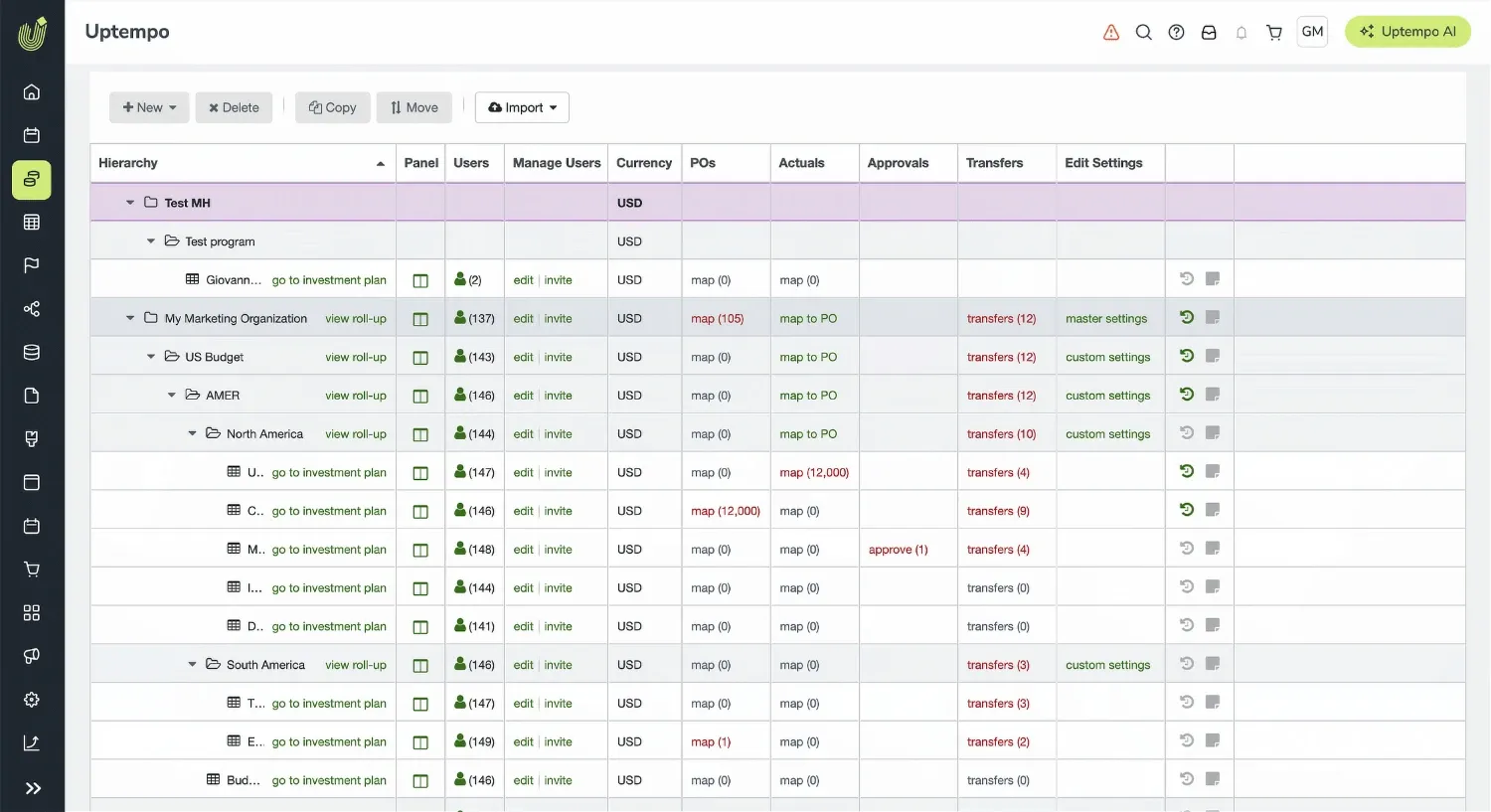Open the flag icon in left sidebar
1491x812 pixels.
[x=32, y=265]
